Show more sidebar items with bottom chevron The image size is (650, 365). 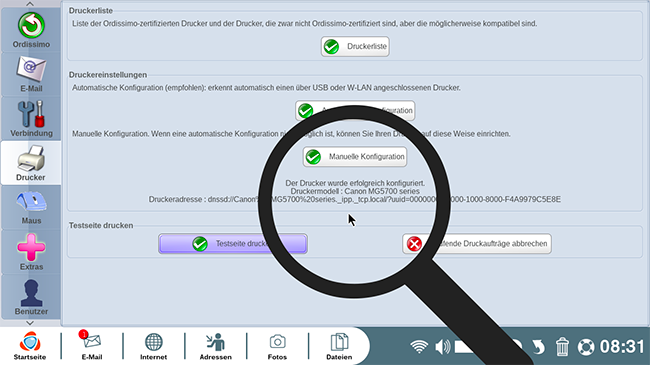click(x=30, y=323)
